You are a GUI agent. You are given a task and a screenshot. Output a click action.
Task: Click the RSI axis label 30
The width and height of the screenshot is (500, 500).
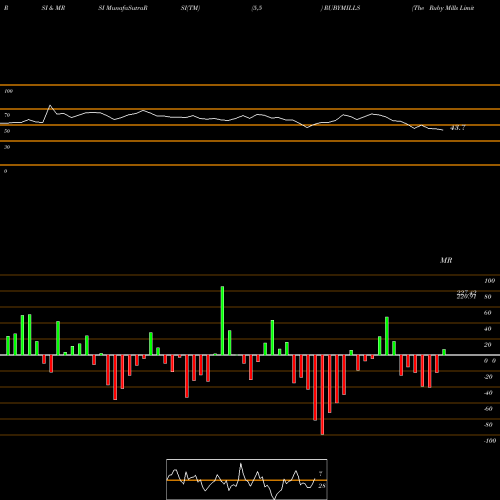point(7,147)
